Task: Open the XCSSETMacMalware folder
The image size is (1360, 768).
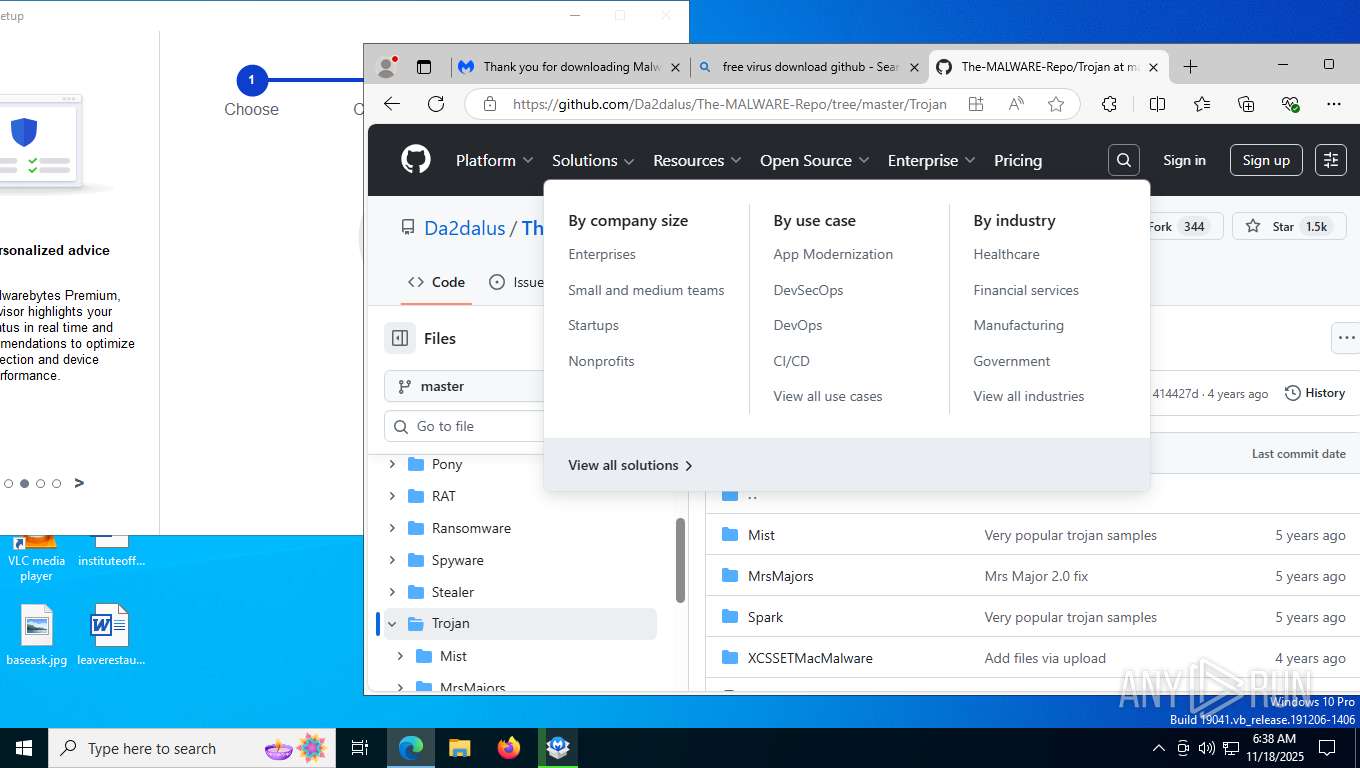Action: 810,658
